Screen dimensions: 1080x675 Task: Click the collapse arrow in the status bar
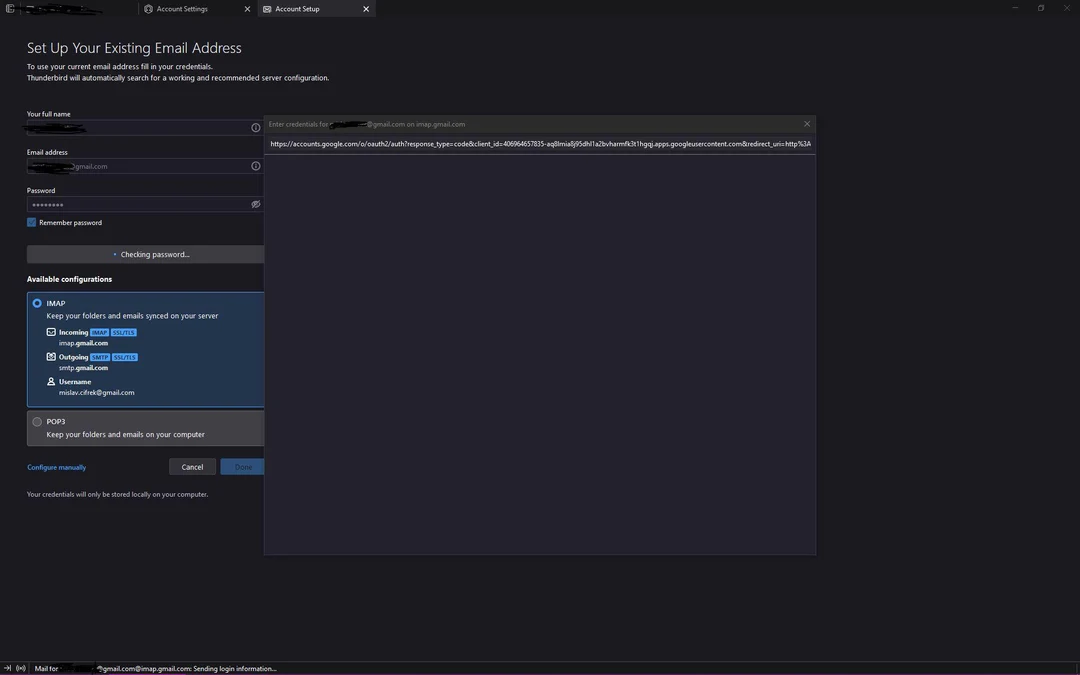point(6,668)
